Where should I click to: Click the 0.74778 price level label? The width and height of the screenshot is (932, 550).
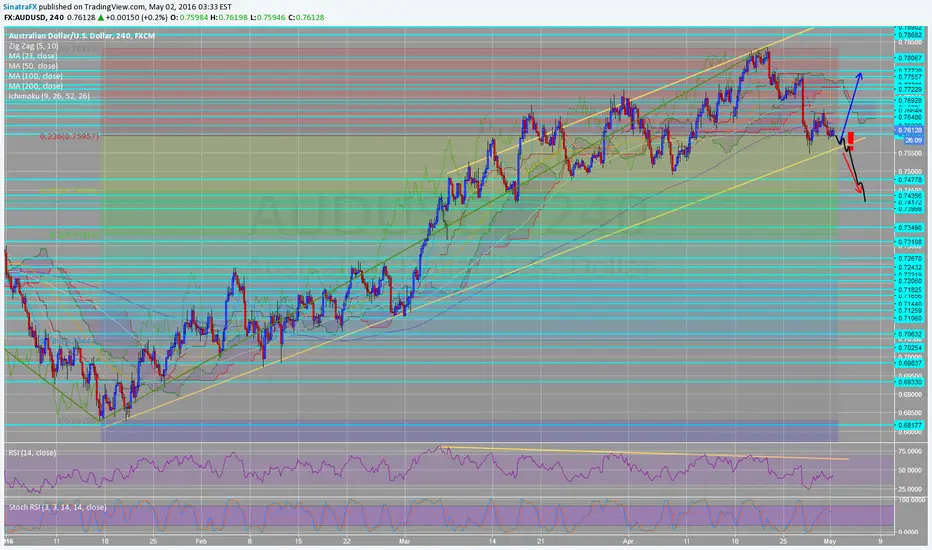tap(909, 180)
